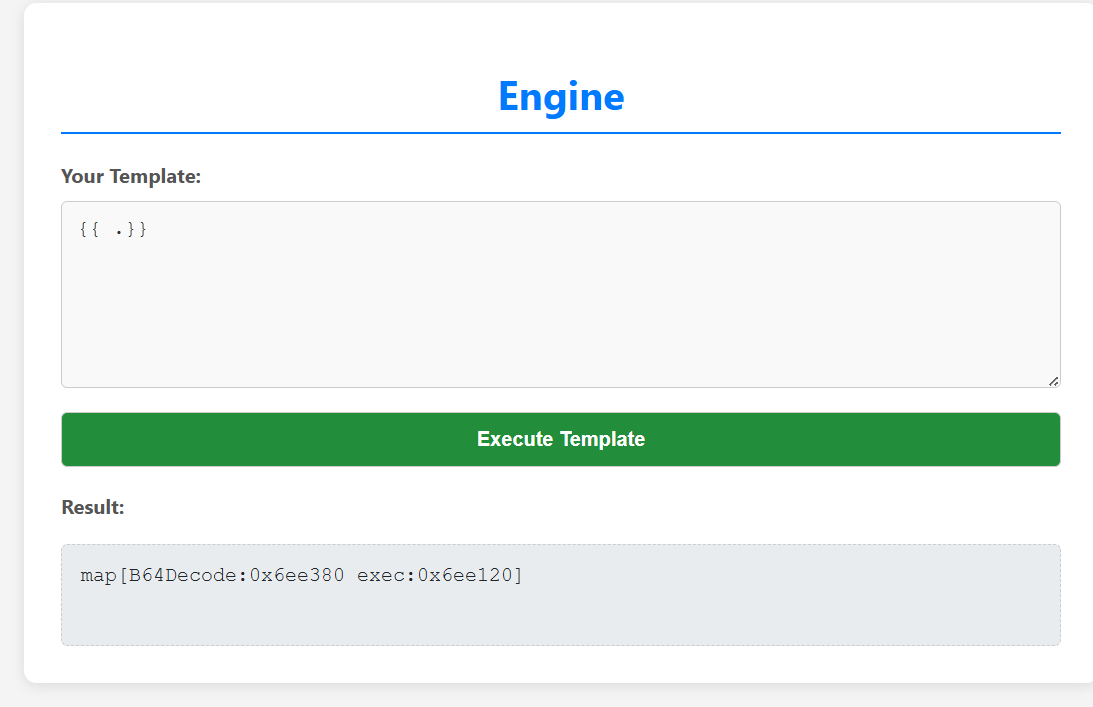Click the address 0x6ee380 in the output
The image size is (1093, 707).
pyautogui.click(x=297, y=575)
